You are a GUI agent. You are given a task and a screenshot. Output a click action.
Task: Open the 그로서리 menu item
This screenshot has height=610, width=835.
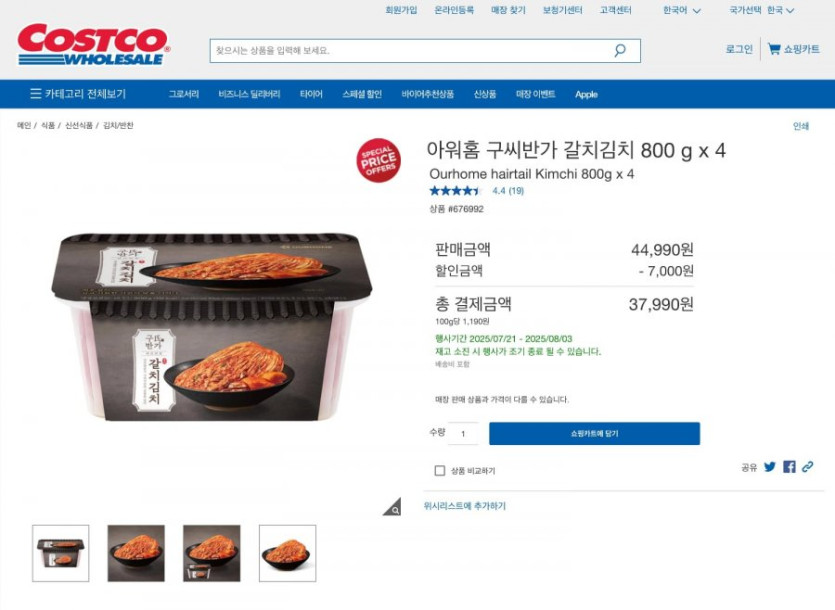[x=183, y=94]
